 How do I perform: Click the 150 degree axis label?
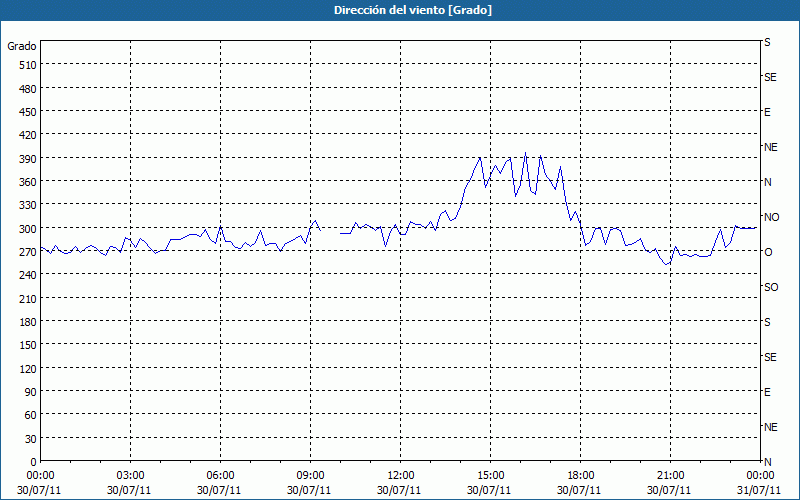click(x=28, y=345)
